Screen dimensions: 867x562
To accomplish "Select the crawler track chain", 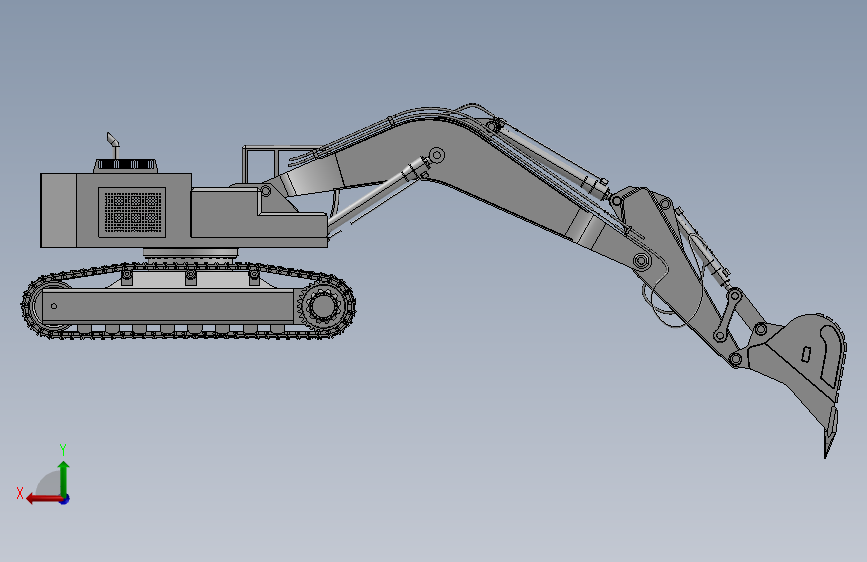I will click(x=189, y=301).
